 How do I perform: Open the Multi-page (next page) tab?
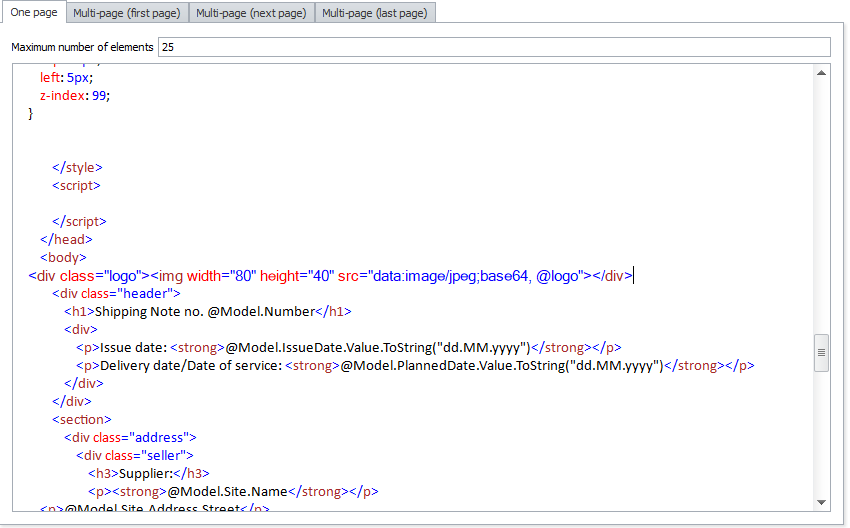(x=251, y=13)
